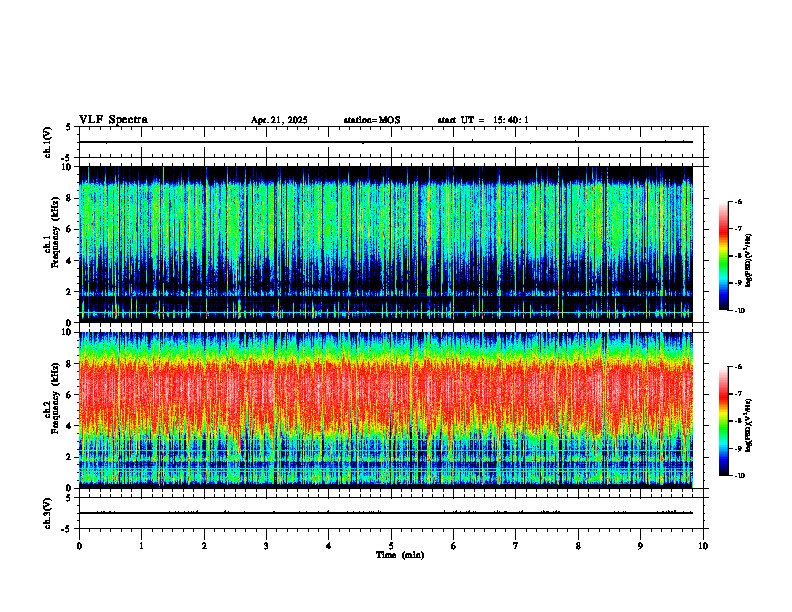Click the "-10" label on ch.1 colorbar

[739, 311]
